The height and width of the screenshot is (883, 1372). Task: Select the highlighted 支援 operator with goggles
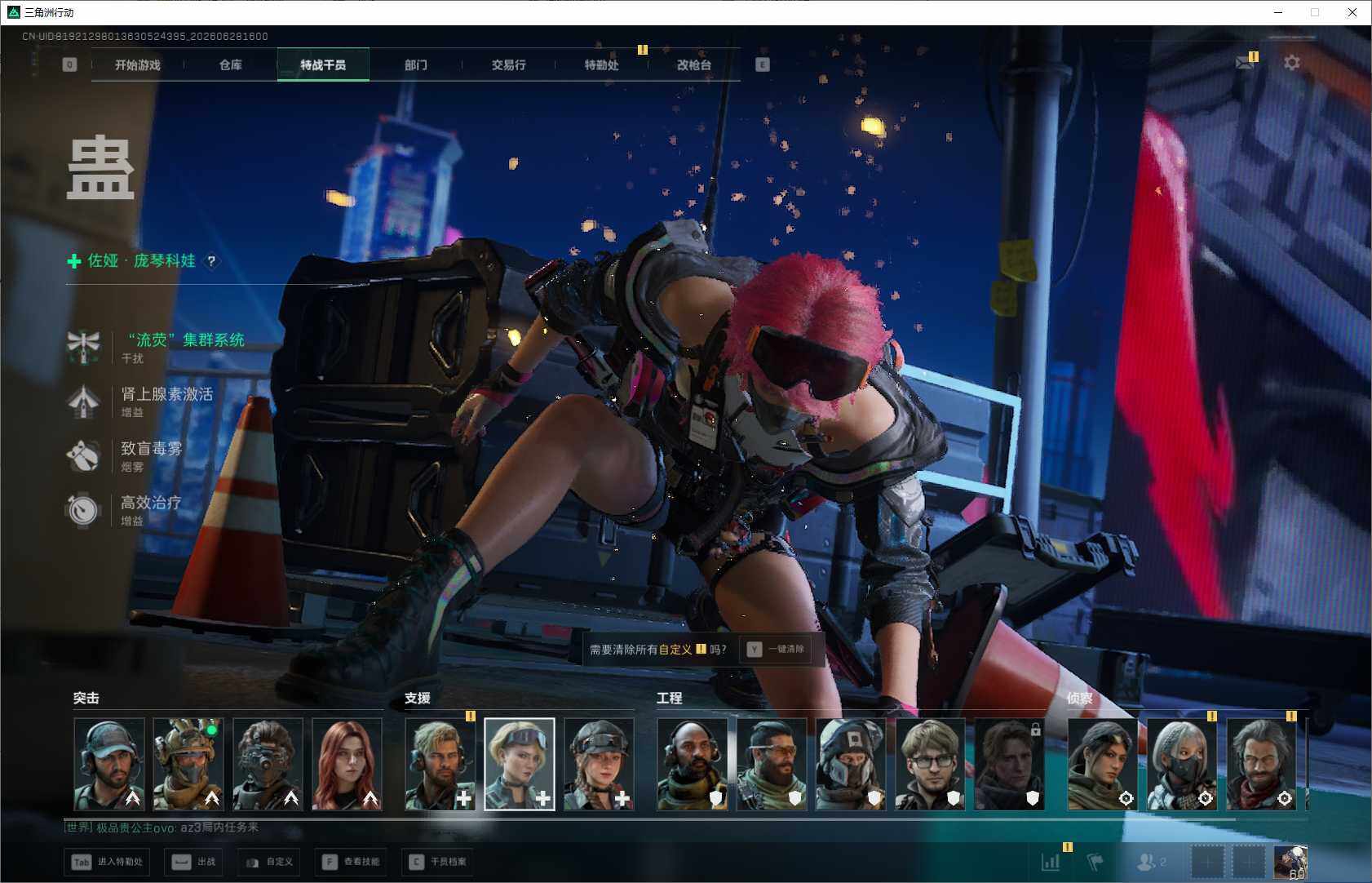(x=520, y=764)
